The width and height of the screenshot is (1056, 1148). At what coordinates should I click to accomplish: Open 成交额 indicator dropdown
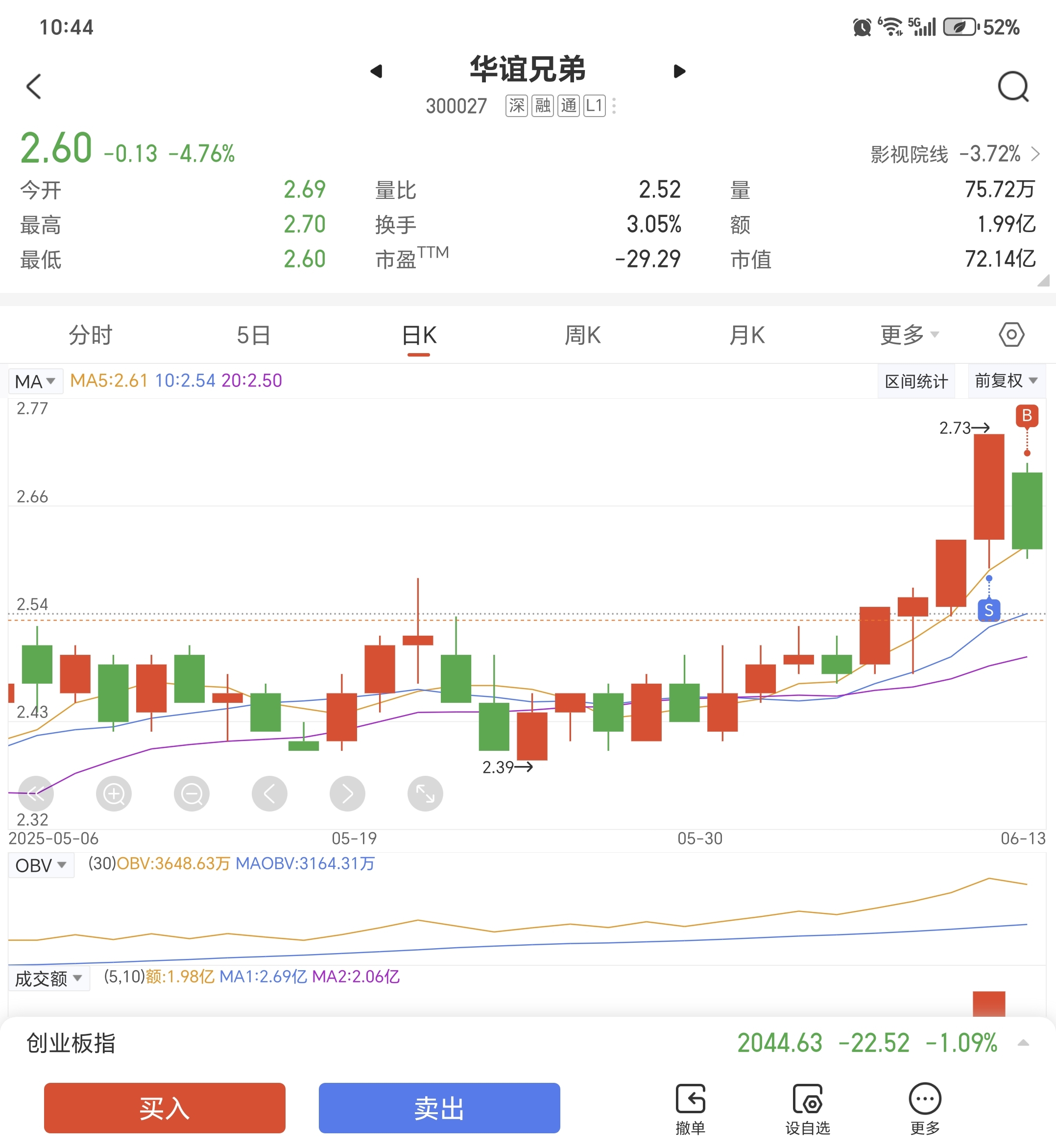(x=49, y=978)
